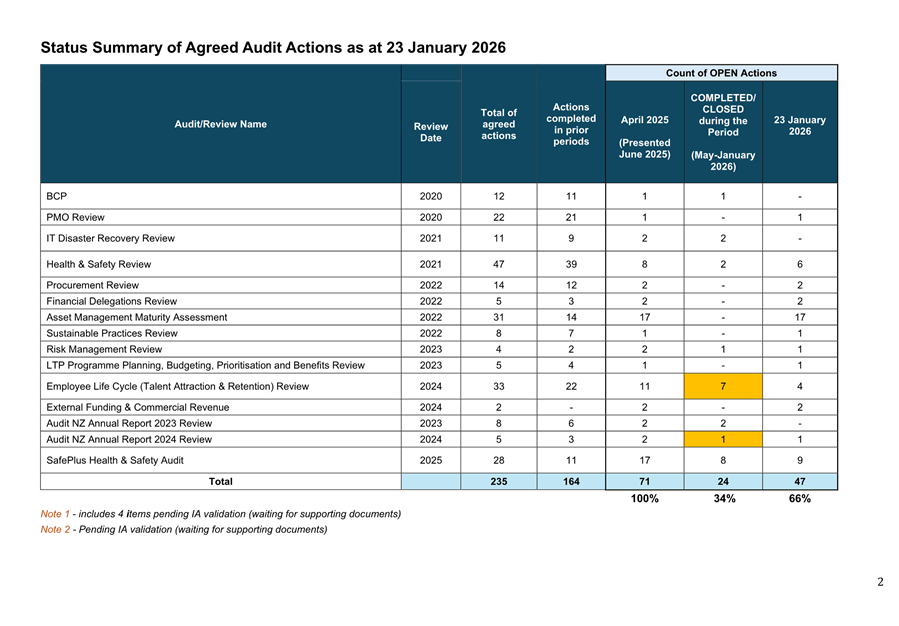Click the orange highlighted cell showing 7

[722, 387]
